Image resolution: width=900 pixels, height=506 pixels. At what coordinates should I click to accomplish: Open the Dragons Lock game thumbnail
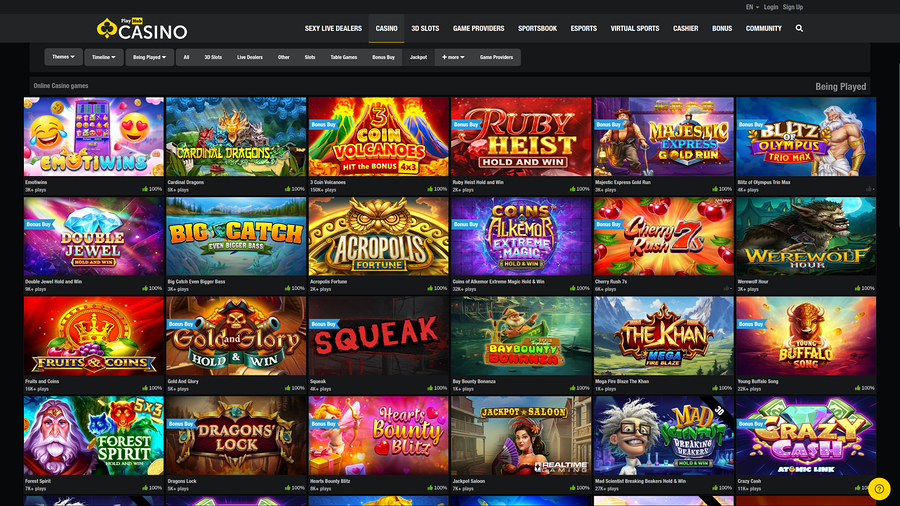236,436
